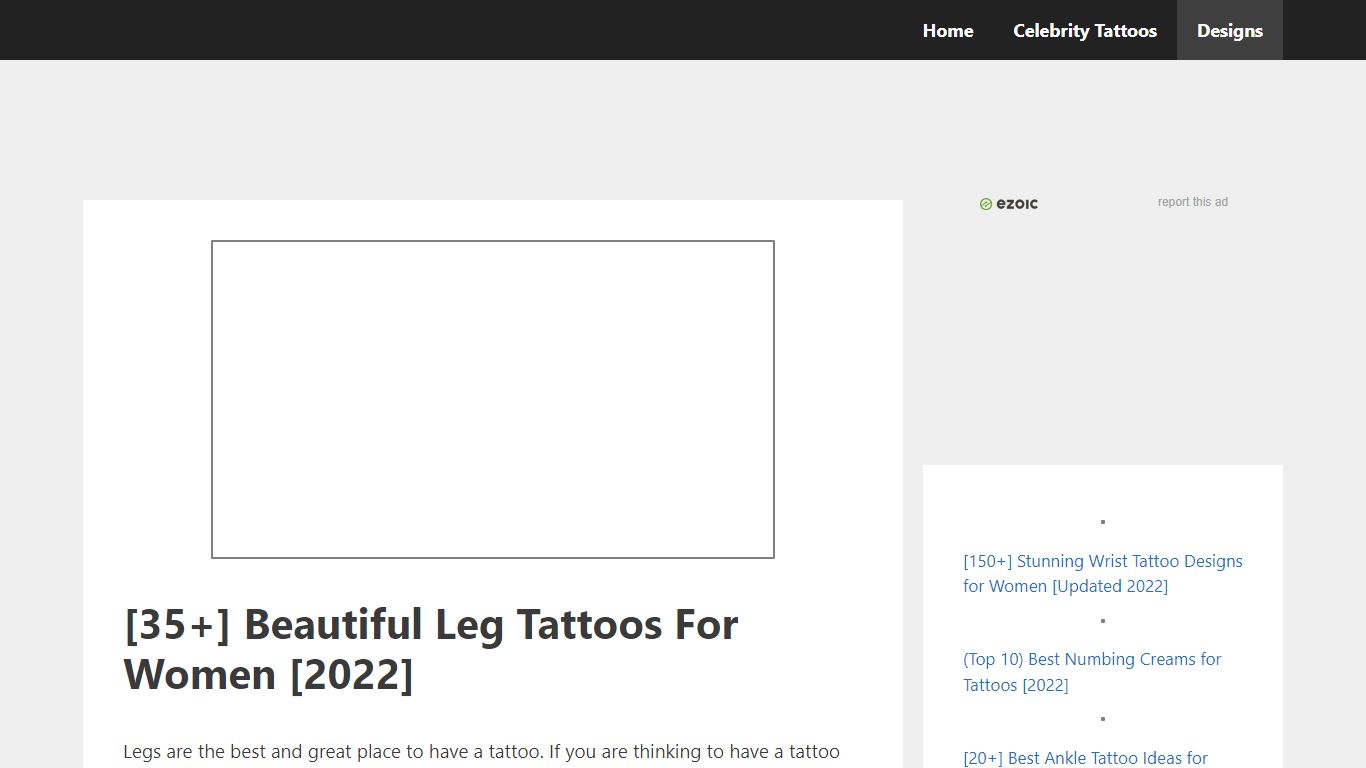Viewport: 1366px width, 768px height.
Task: Open the Best Numbing Creams article link
Action: [1092, 672]
